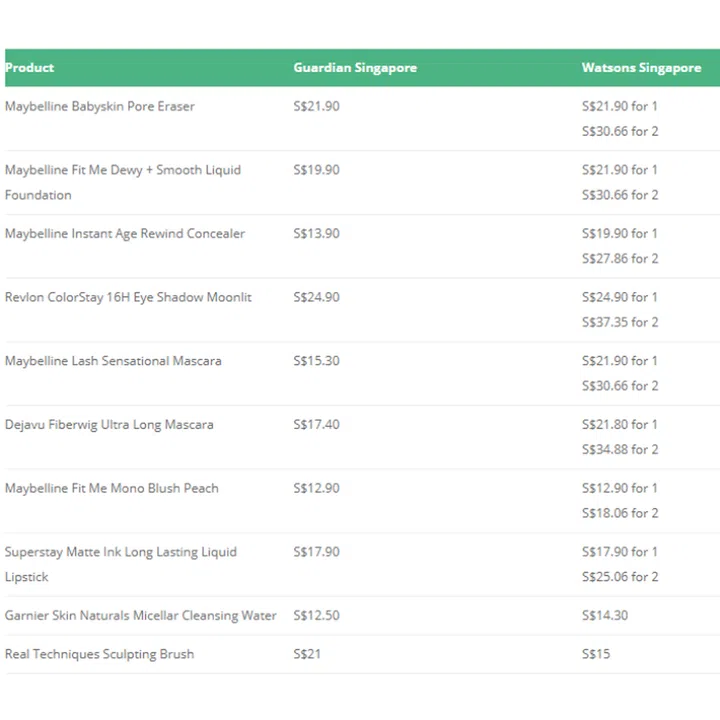Viewport: 720px width, 720px height.
Task: Select Garnier Skin Naturals Micellar Cleansing Water
Action: (x=141, y=616)
